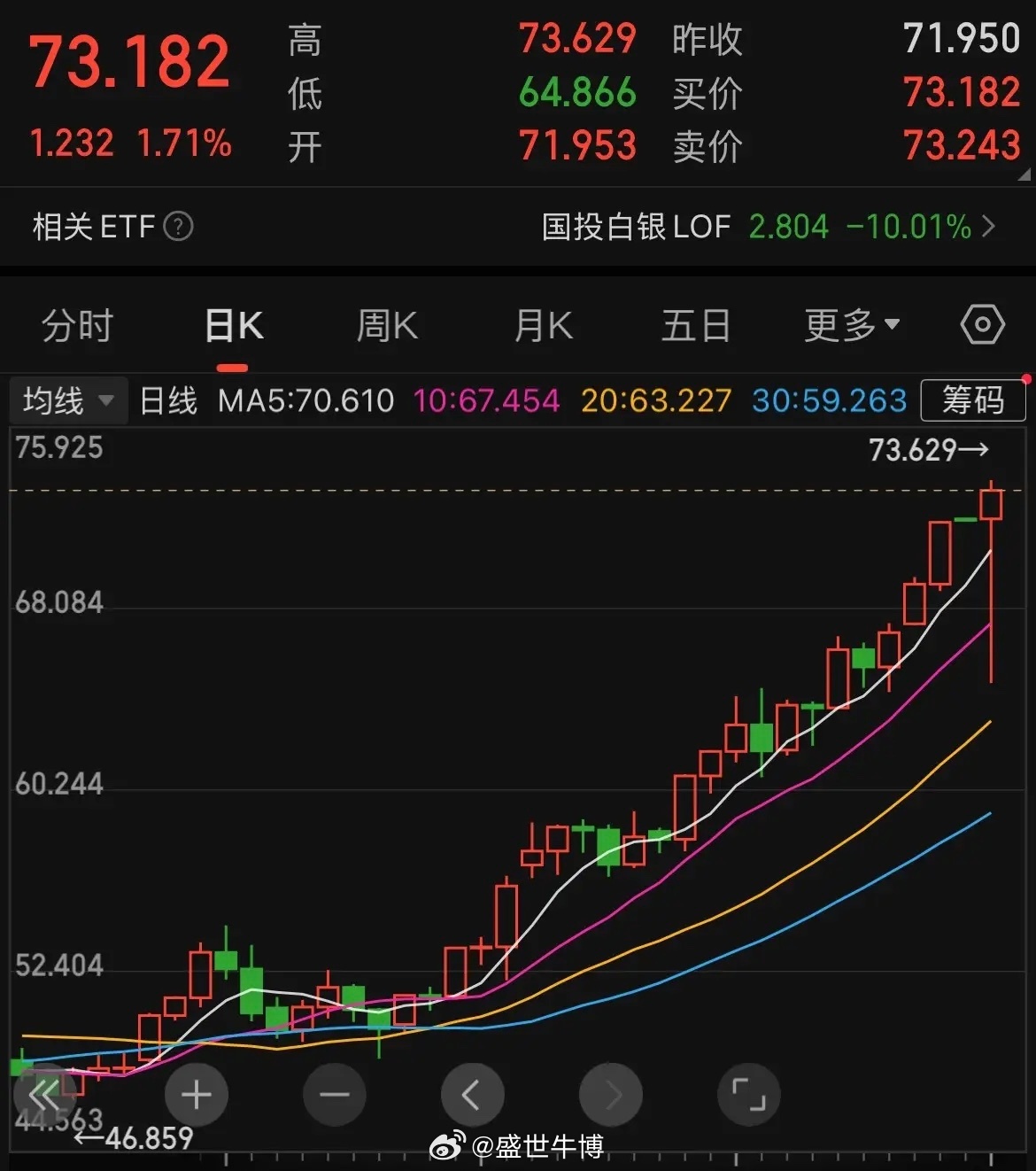Toggle the MA30 moving average line
The height and width of the screenshot is (1171, 1036).
click(x=828, y=400)
